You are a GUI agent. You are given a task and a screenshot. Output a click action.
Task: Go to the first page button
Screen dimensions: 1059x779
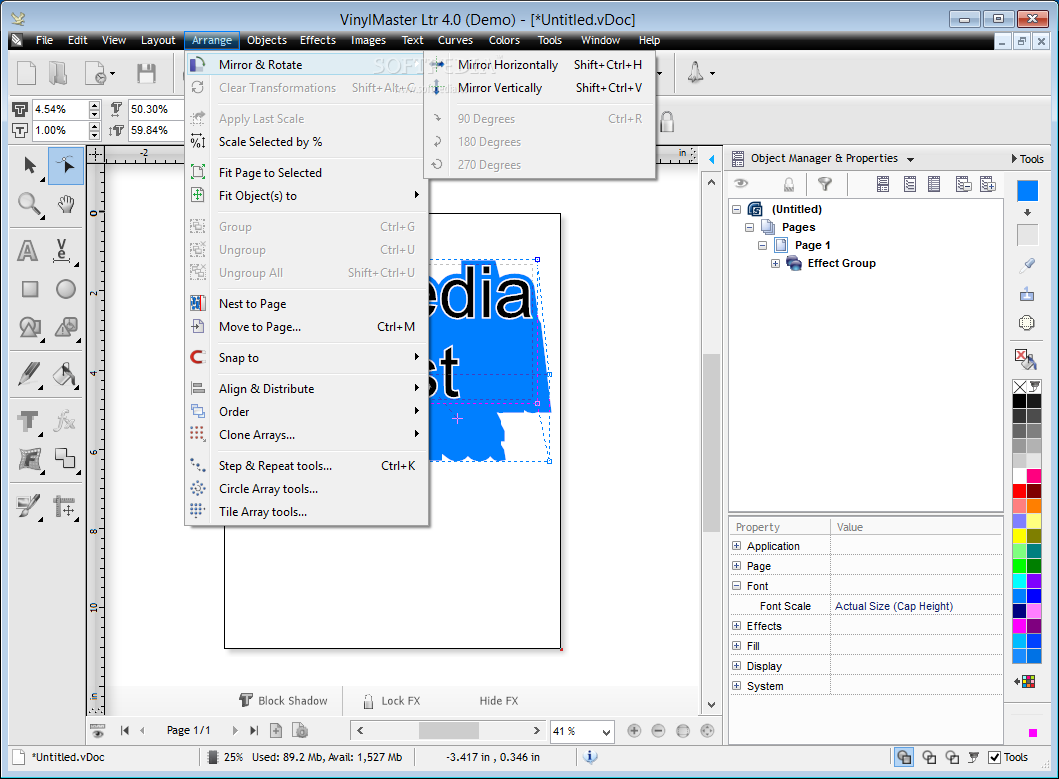pyautogui.click(x=125, y=730)
